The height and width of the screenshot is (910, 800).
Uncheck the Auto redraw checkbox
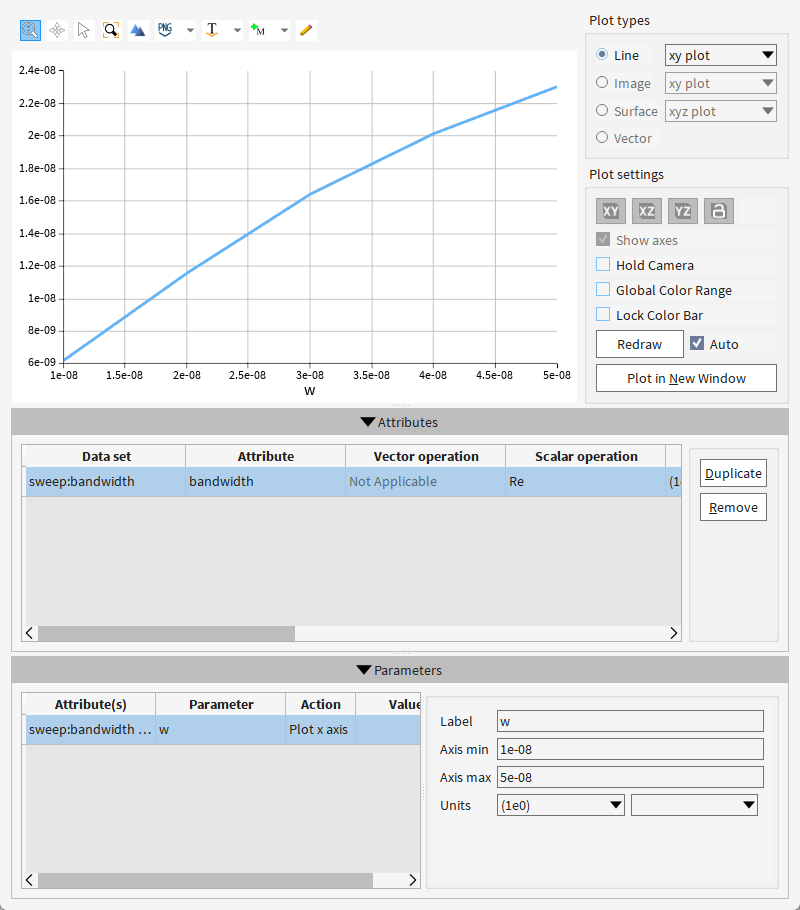pos(697,344)
